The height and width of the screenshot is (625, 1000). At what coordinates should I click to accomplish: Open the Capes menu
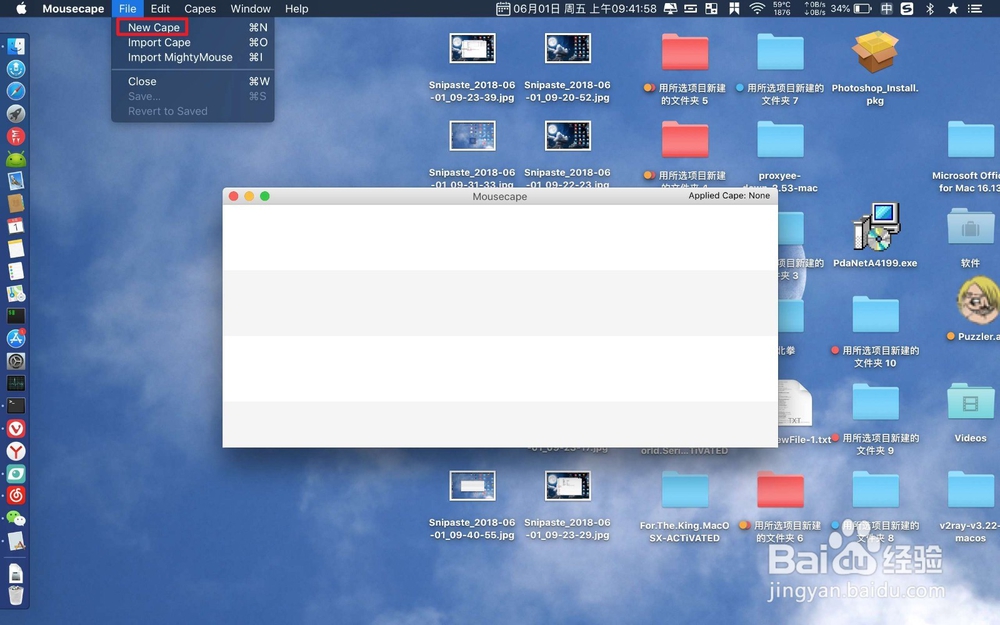tap(200, 8)
